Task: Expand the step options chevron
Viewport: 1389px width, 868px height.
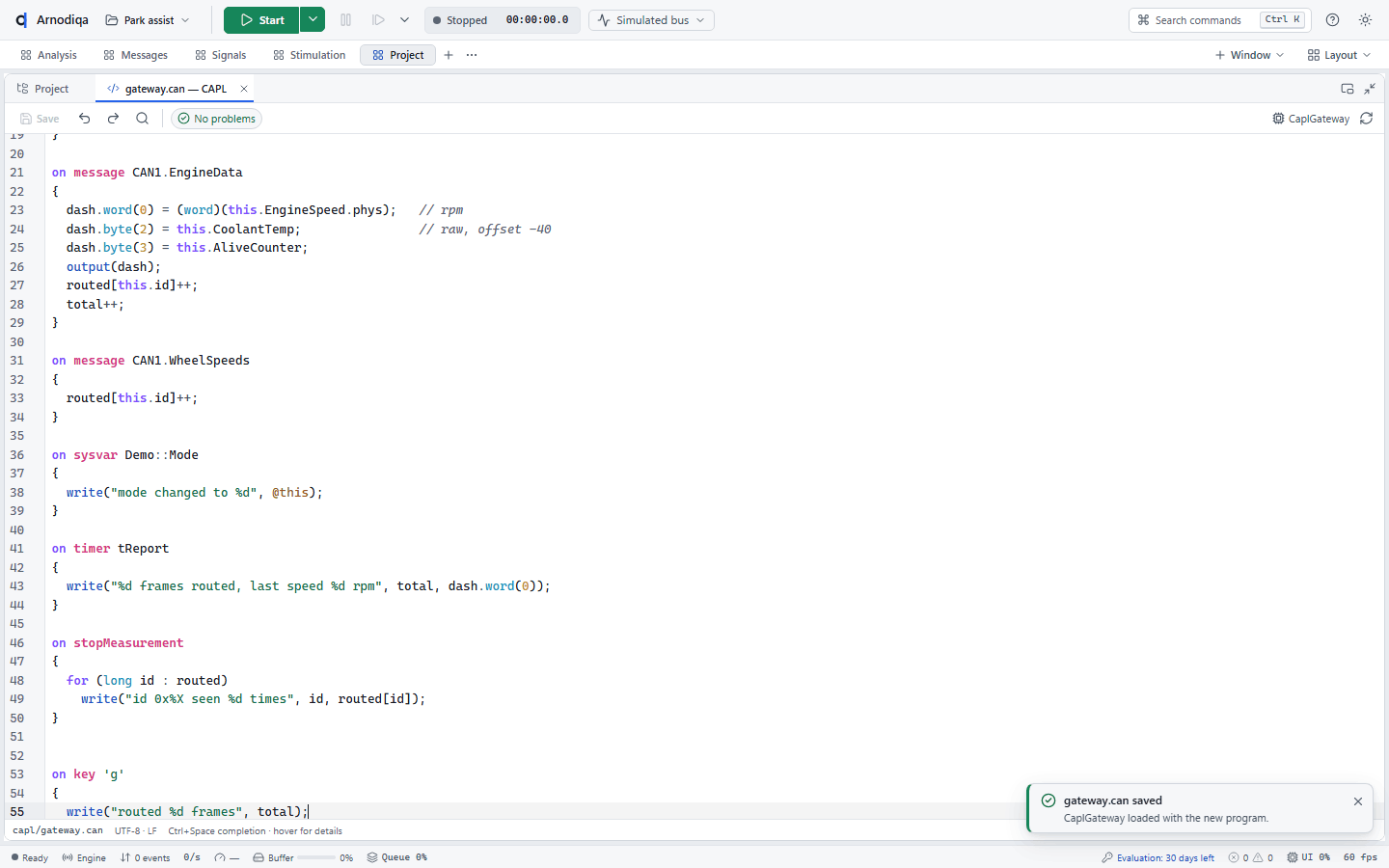Action: [x=405, y=20]
